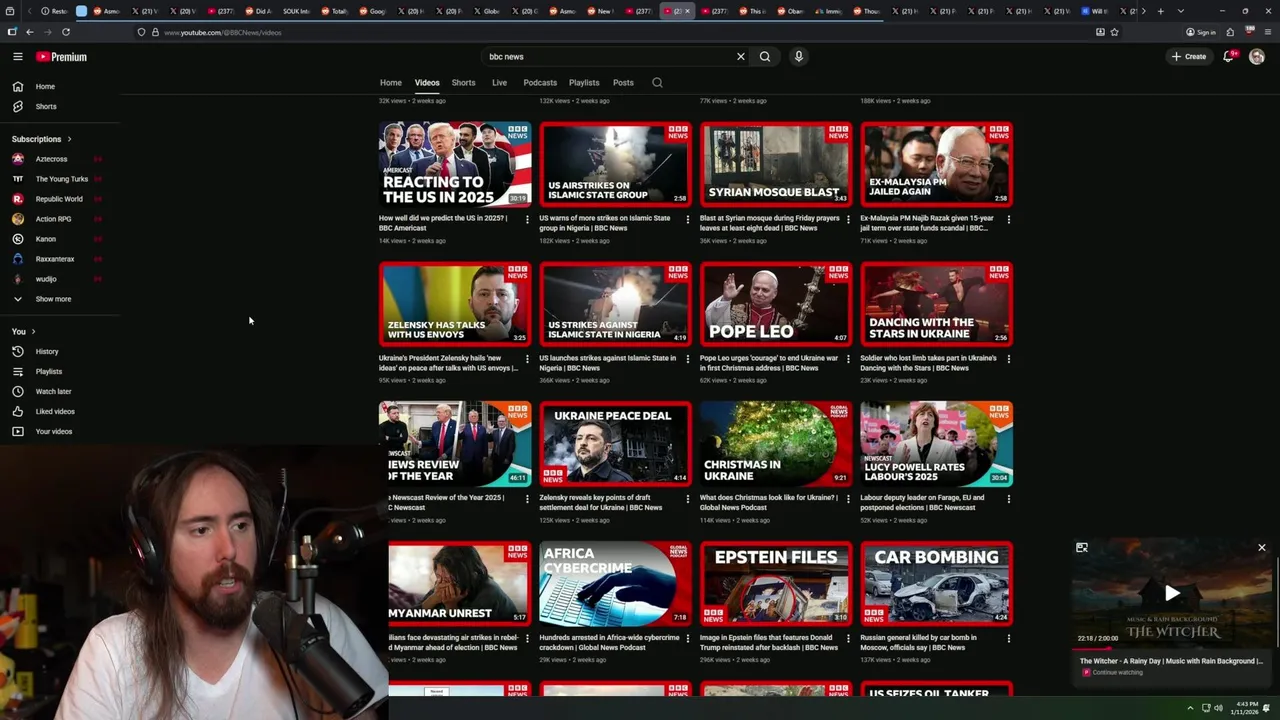Reload the page
This screenshot has height=720, width=1280.
pos(66,32)
